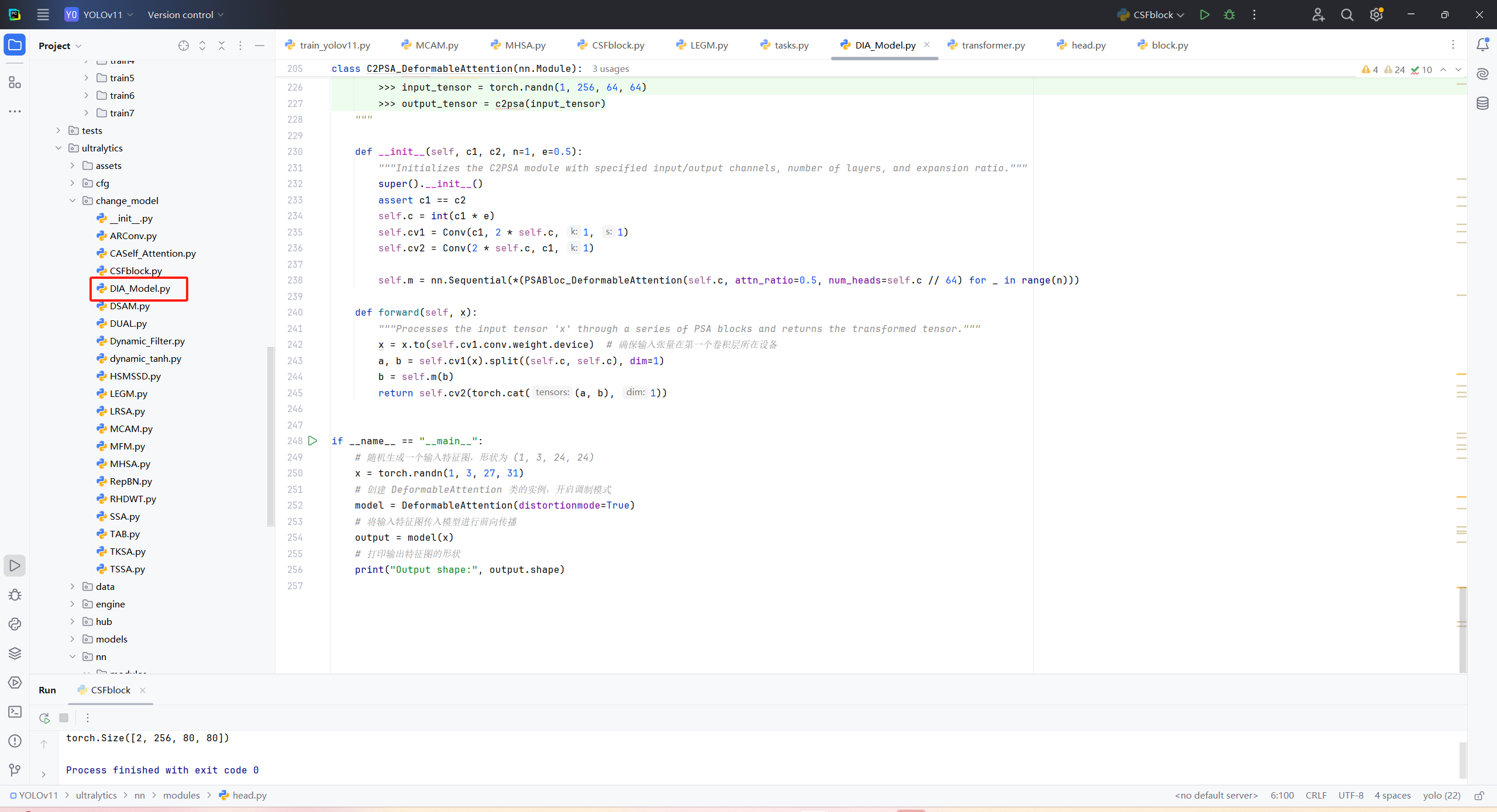Click the Project tree vertical scrollbar

(x=270, y=436)
